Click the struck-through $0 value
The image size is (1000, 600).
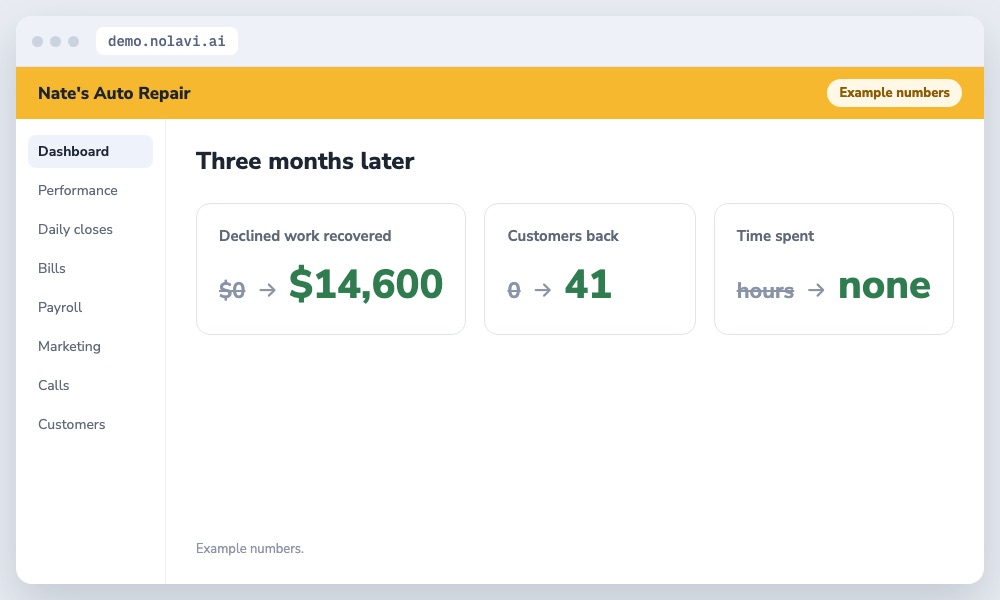232,290
